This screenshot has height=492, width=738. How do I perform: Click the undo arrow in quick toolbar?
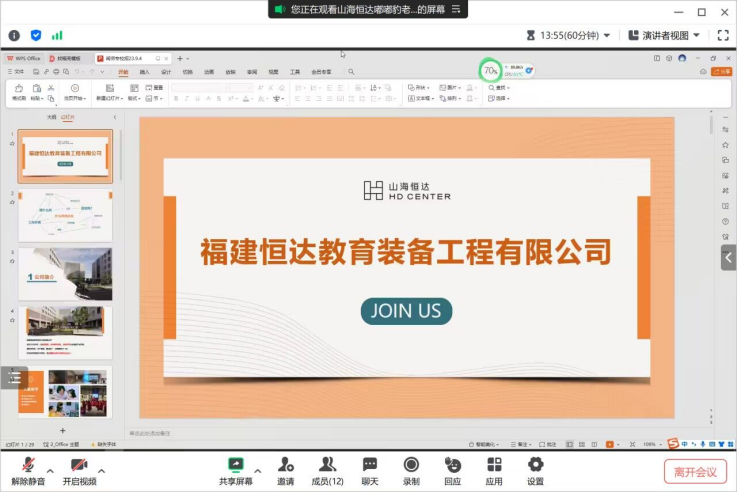tap(77, 72)
